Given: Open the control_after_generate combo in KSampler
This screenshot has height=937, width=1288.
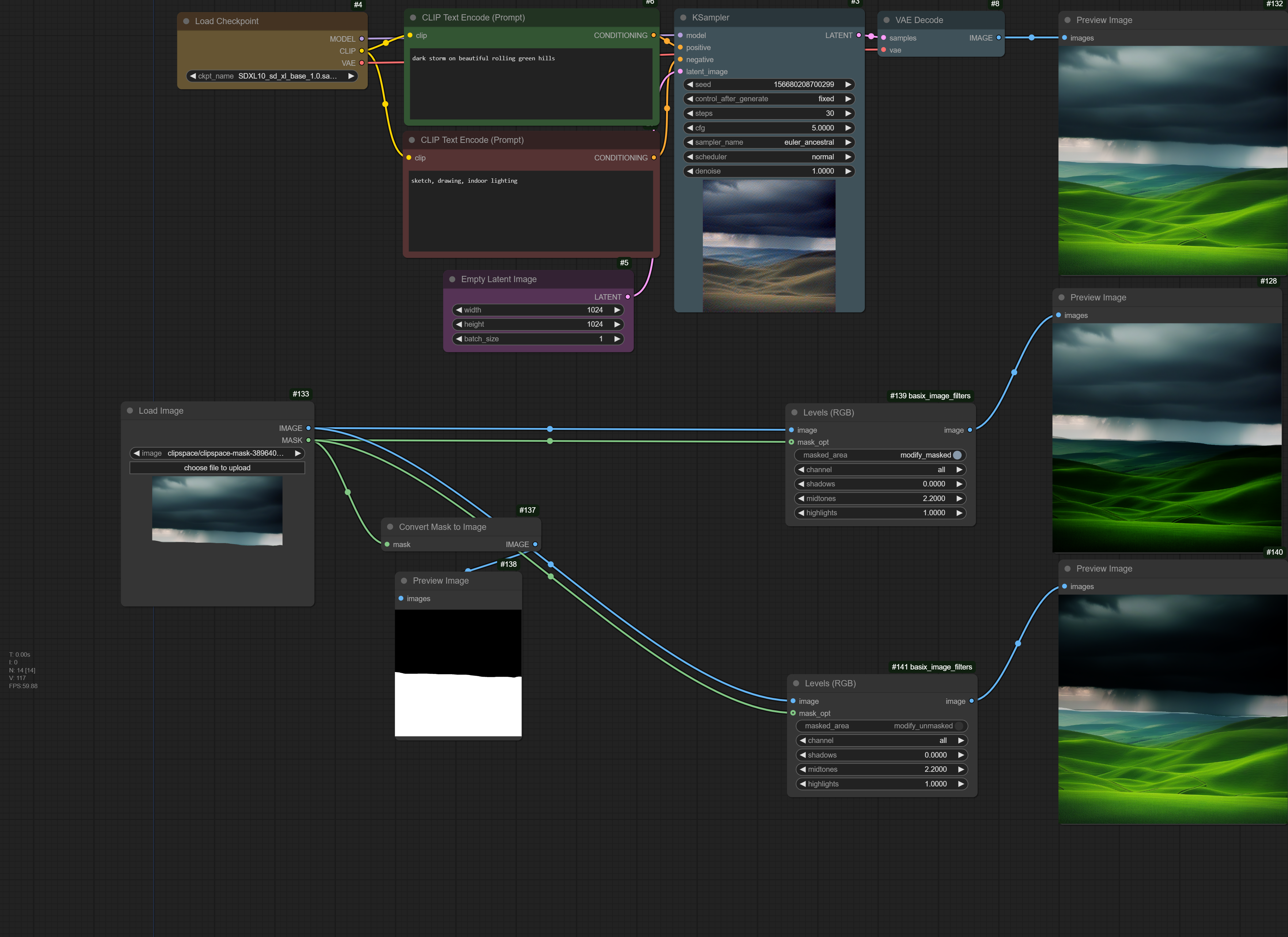Looking at the screenshot, I should (769, 99).
